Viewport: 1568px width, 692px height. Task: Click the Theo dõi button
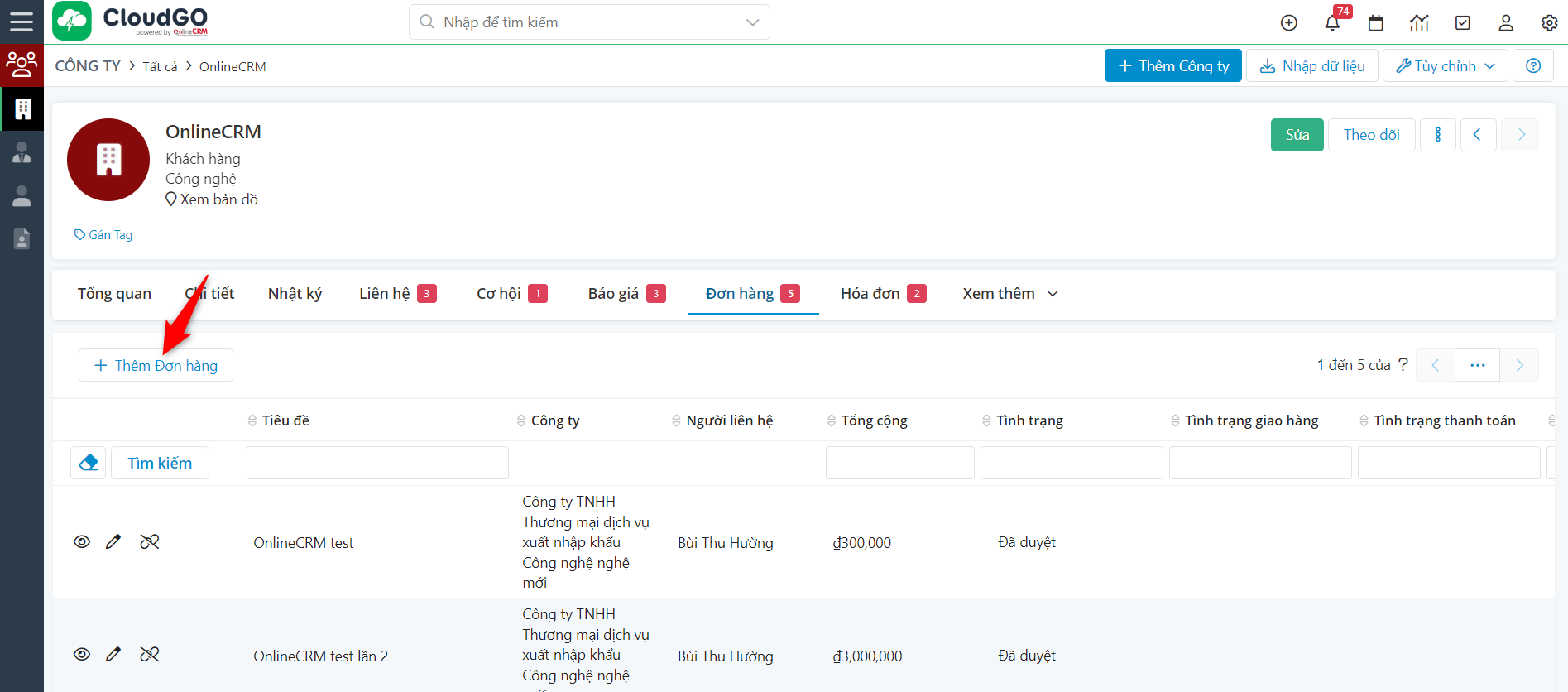[x=1372, y=135]
